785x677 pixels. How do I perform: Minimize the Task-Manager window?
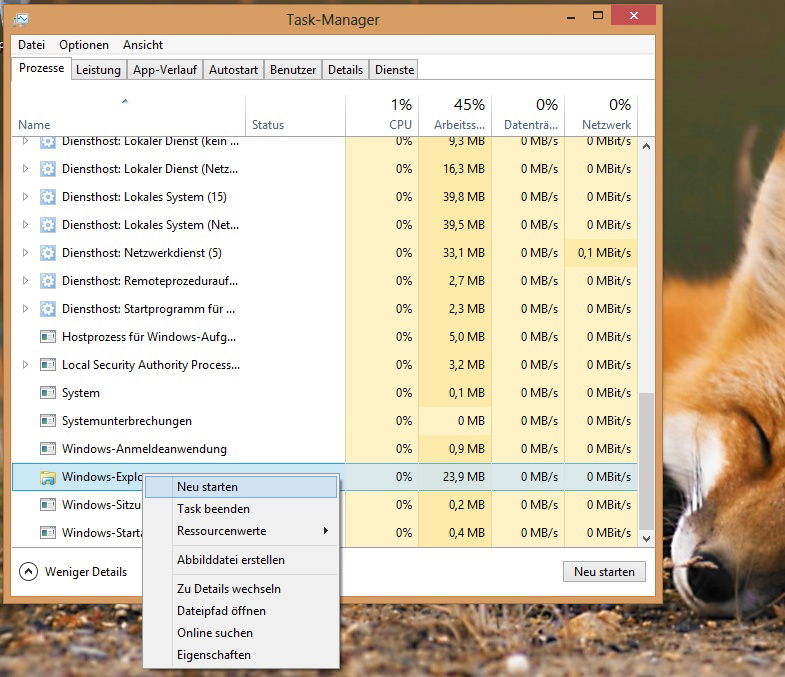pyautogui.click(x=571, y=16)
